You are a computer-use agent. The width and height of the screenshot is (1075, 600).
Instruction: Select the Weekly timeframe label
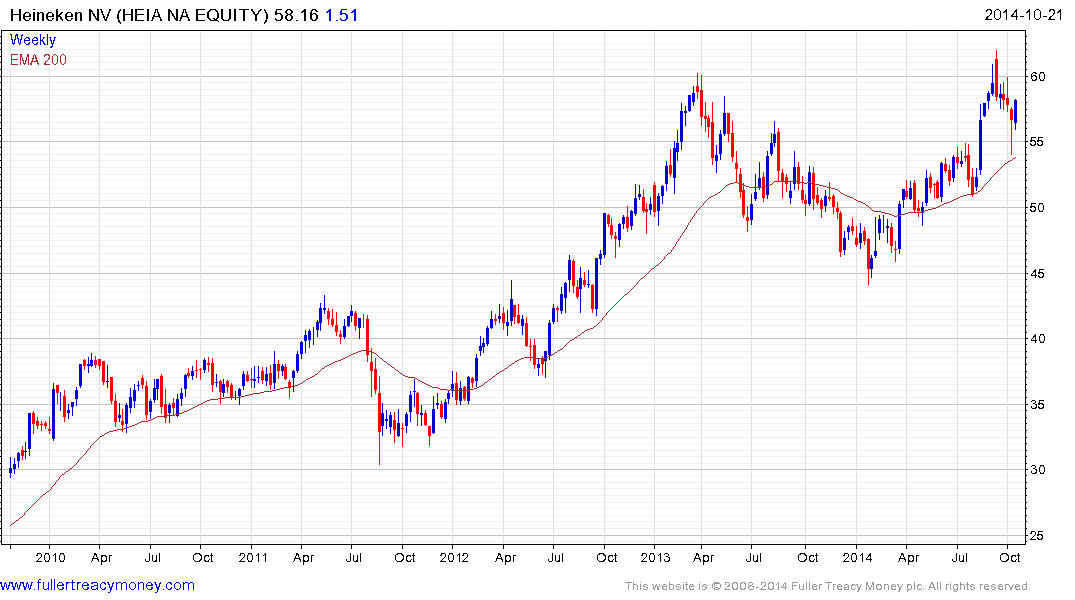33,40
